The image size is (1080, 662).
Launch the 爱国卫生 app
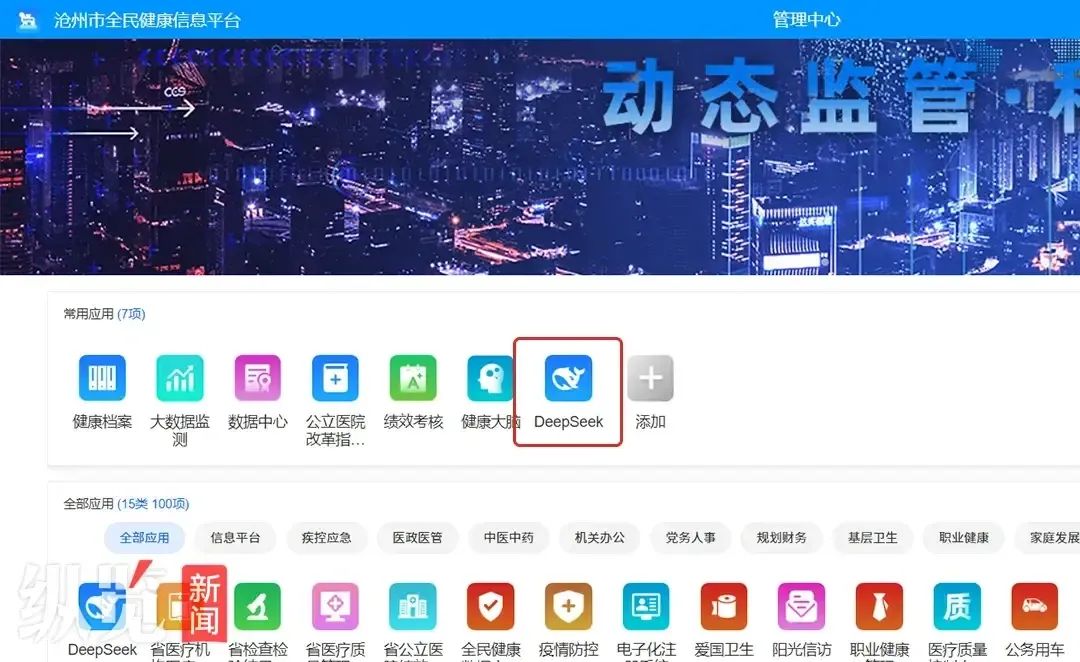724,607
